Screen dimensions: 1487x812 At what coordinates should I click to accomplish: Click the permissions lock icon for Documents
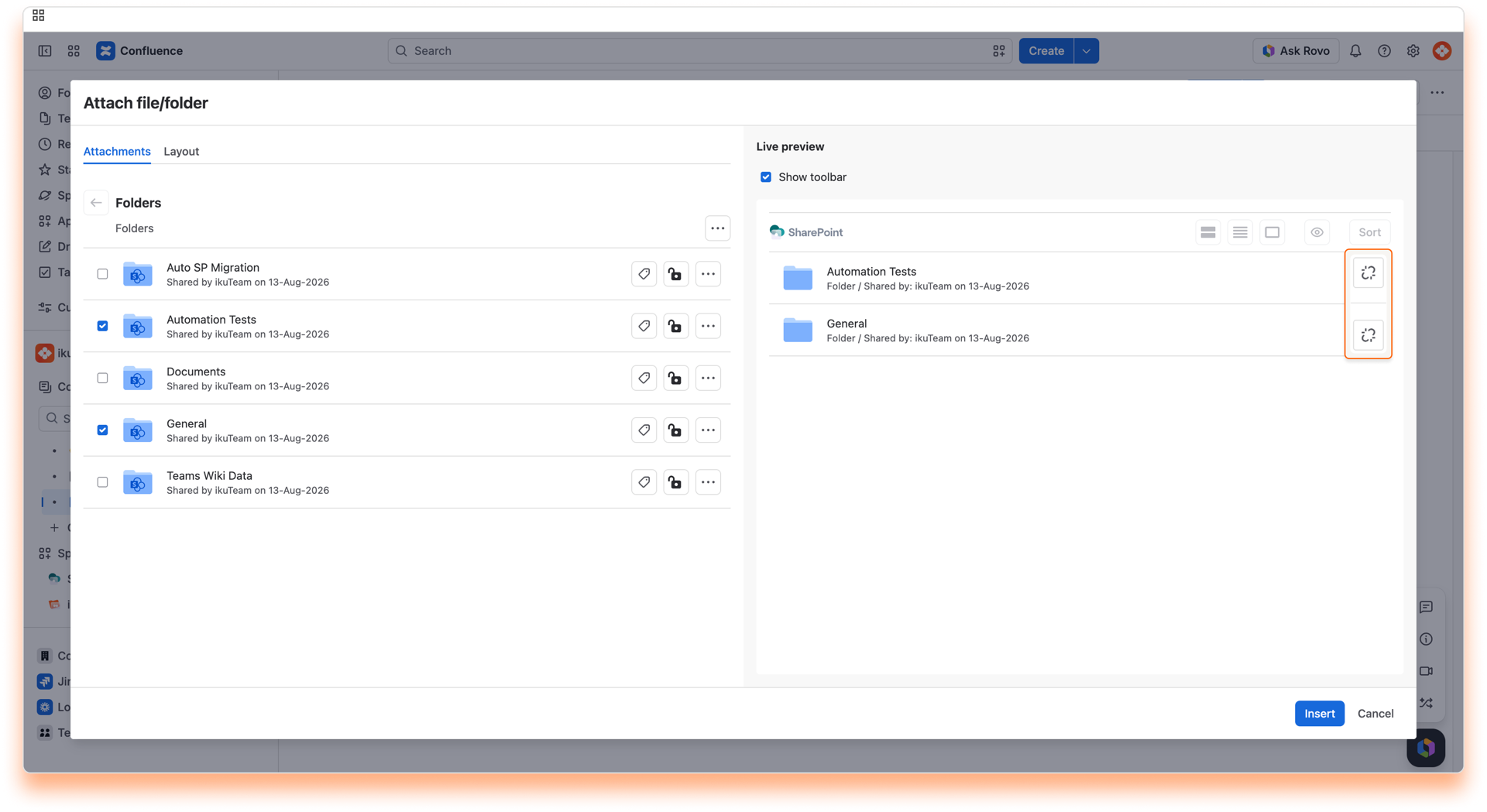click(675, 379)
